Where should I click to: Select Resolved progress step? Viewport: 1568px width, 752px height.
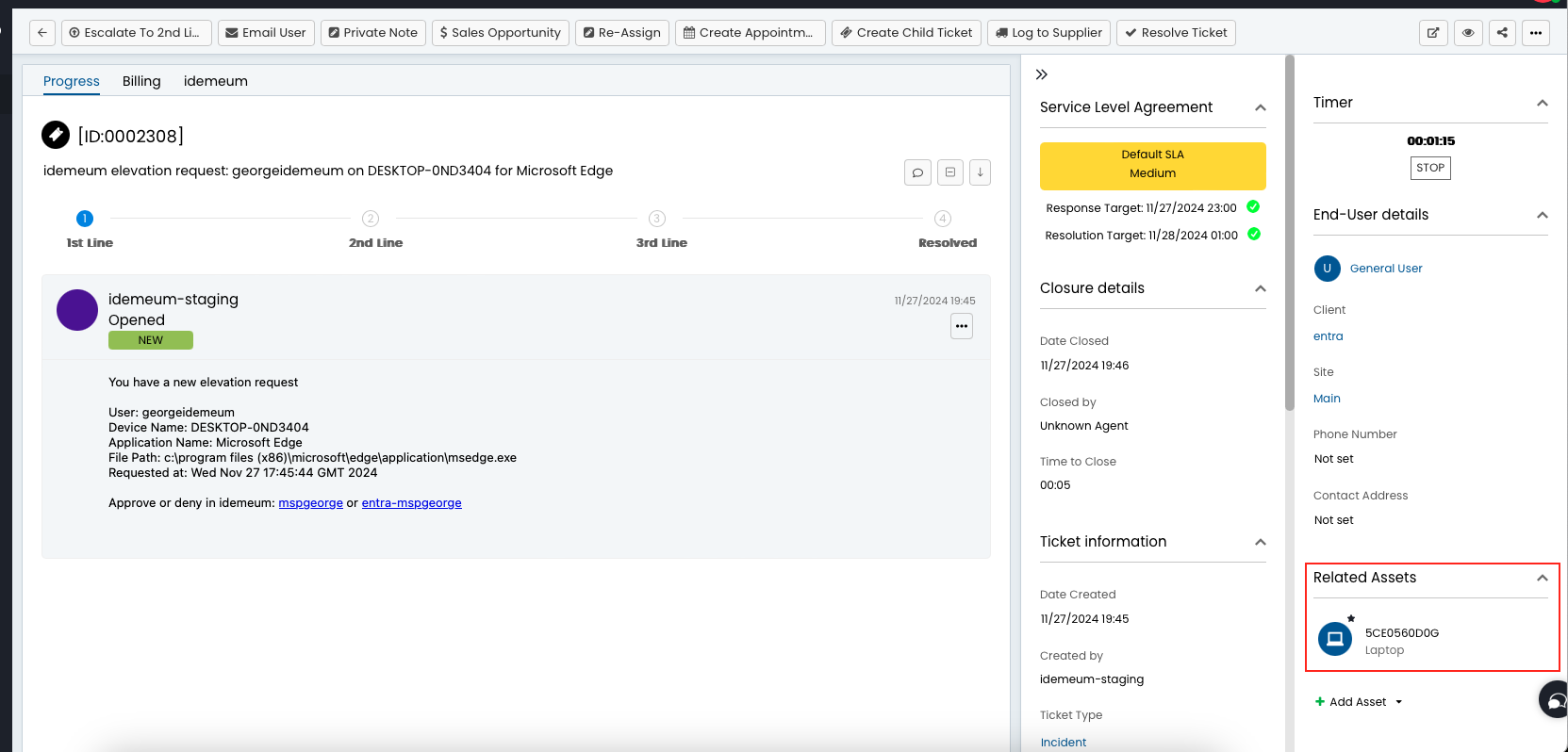[x=943, y=219]
